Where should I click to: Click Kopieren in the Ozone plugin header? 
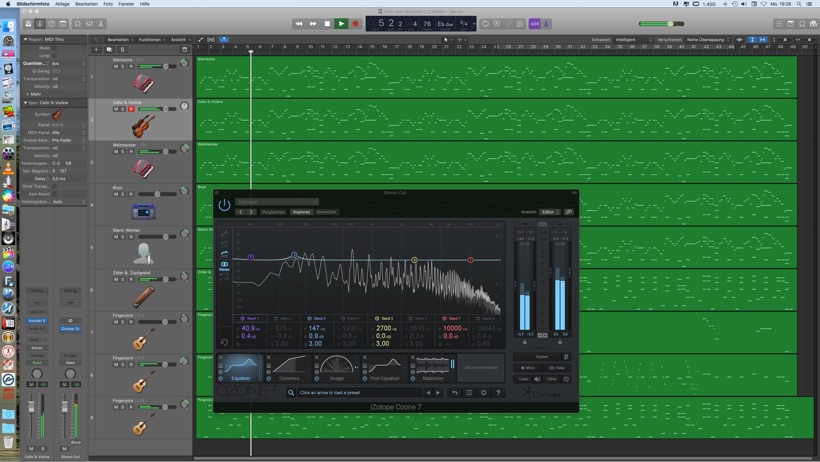[302, 212]
